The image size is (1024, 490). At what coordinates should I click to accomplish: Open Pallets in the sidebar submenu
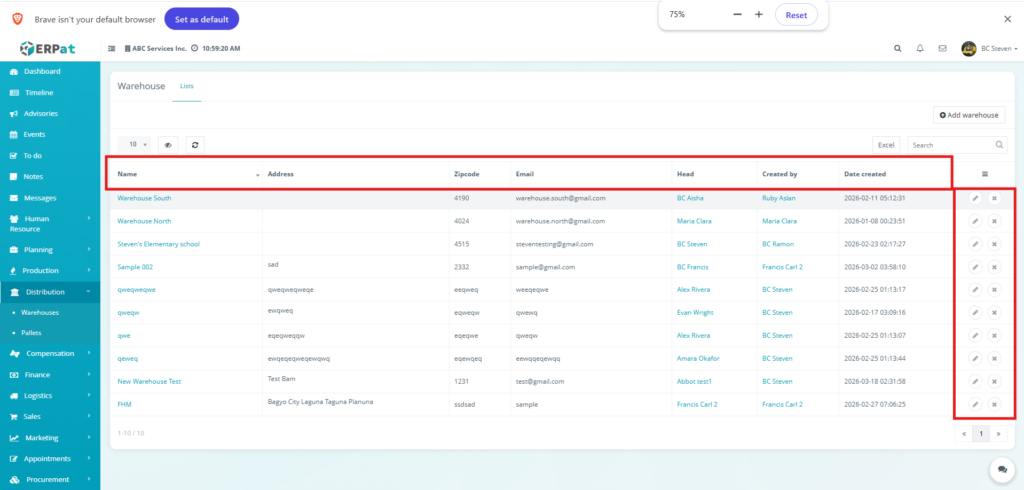tap(32, 331)
